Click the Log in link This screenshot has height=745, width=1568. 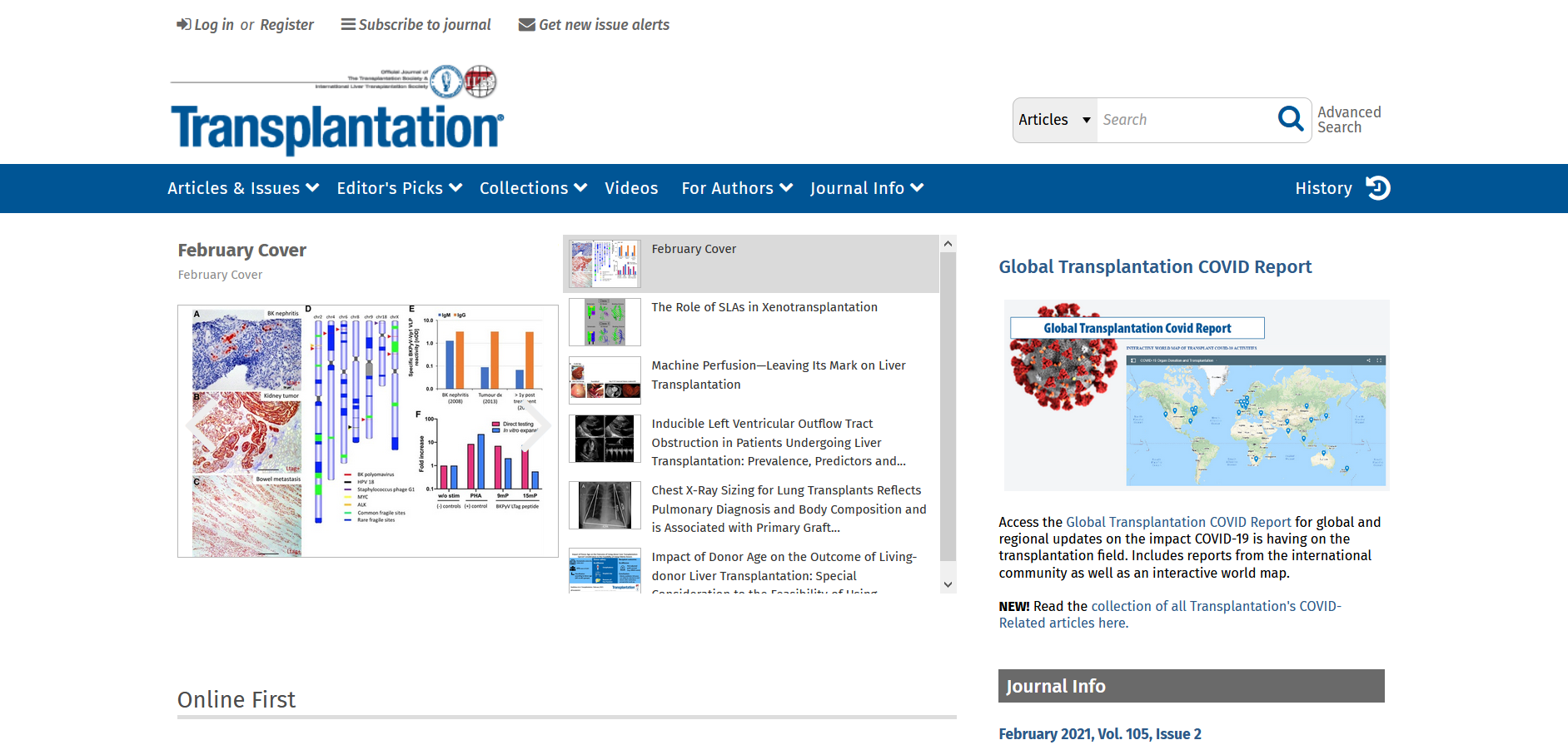[214, 25]
